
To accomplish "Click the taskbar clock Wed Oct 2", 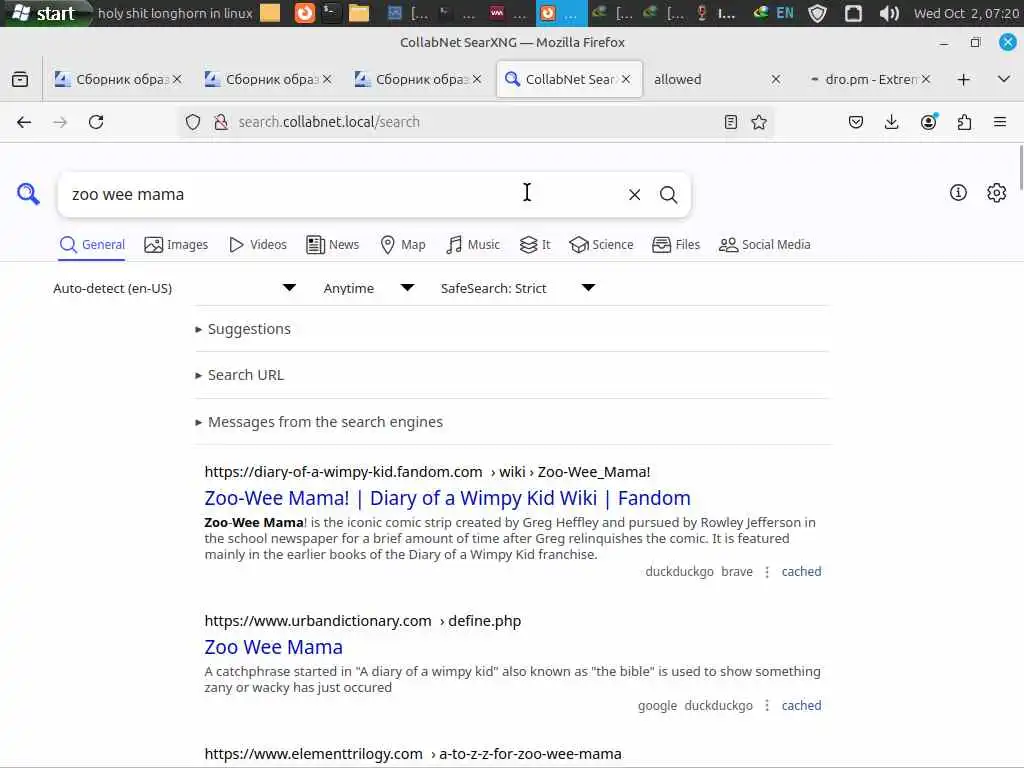I will click(x=967, y=13).
